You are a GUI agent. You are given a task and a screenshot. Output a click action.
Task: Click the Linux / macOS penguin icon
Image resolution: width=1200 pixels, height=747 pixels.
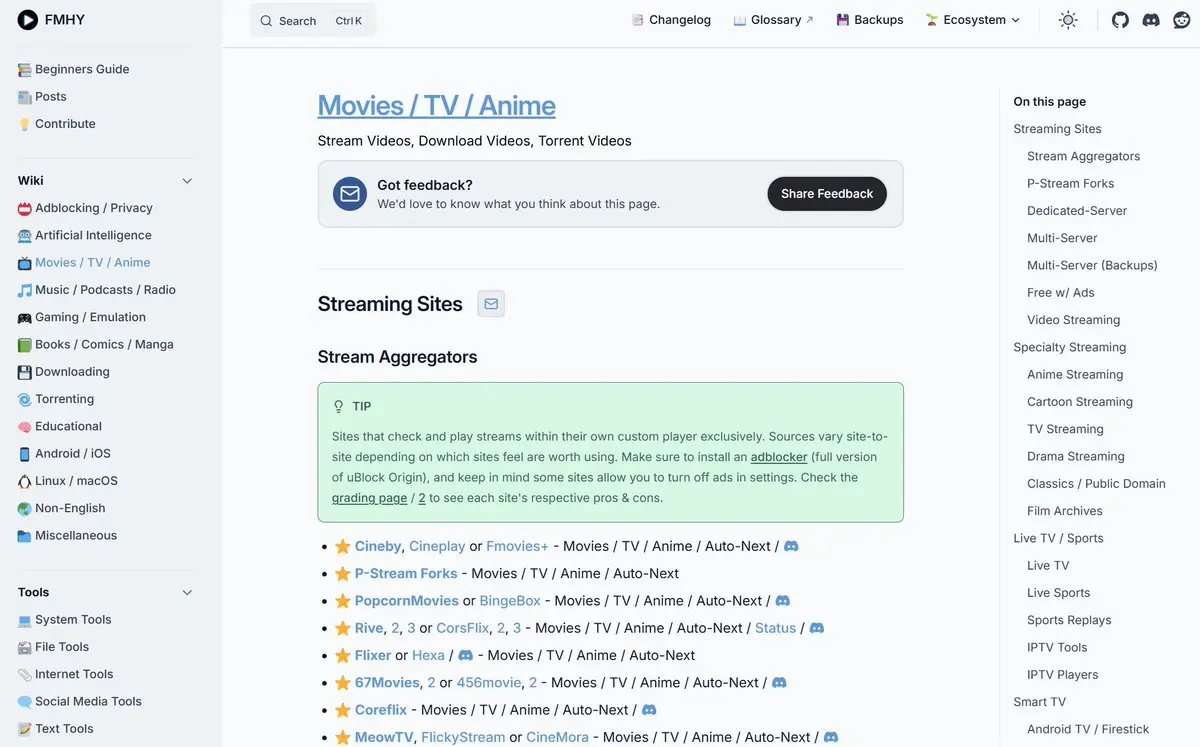[25, 481]
